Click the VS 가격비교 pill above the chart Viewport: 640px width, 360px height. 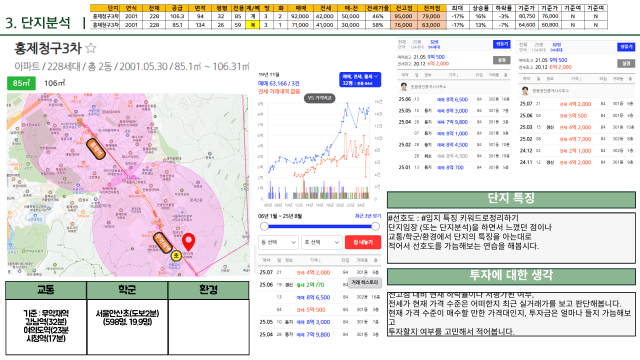point(320,98)
